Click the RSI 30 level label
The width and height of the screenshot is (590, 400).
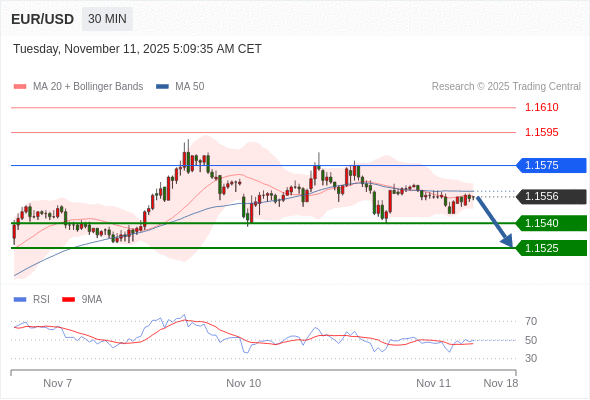[531, 358]
